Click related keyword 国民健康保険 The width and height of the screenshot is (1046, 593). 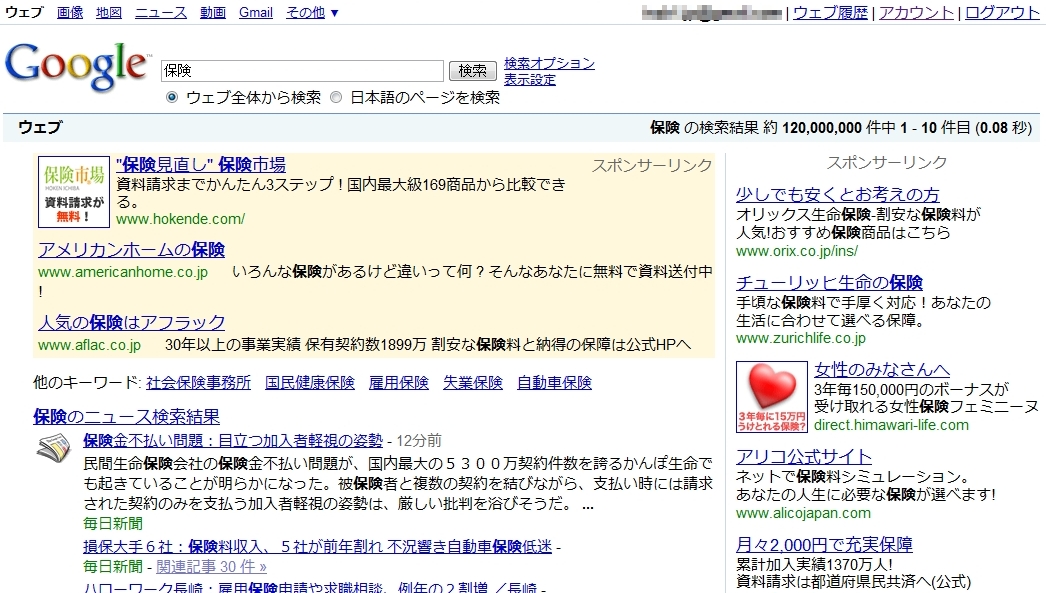click(x=310, y=383)
